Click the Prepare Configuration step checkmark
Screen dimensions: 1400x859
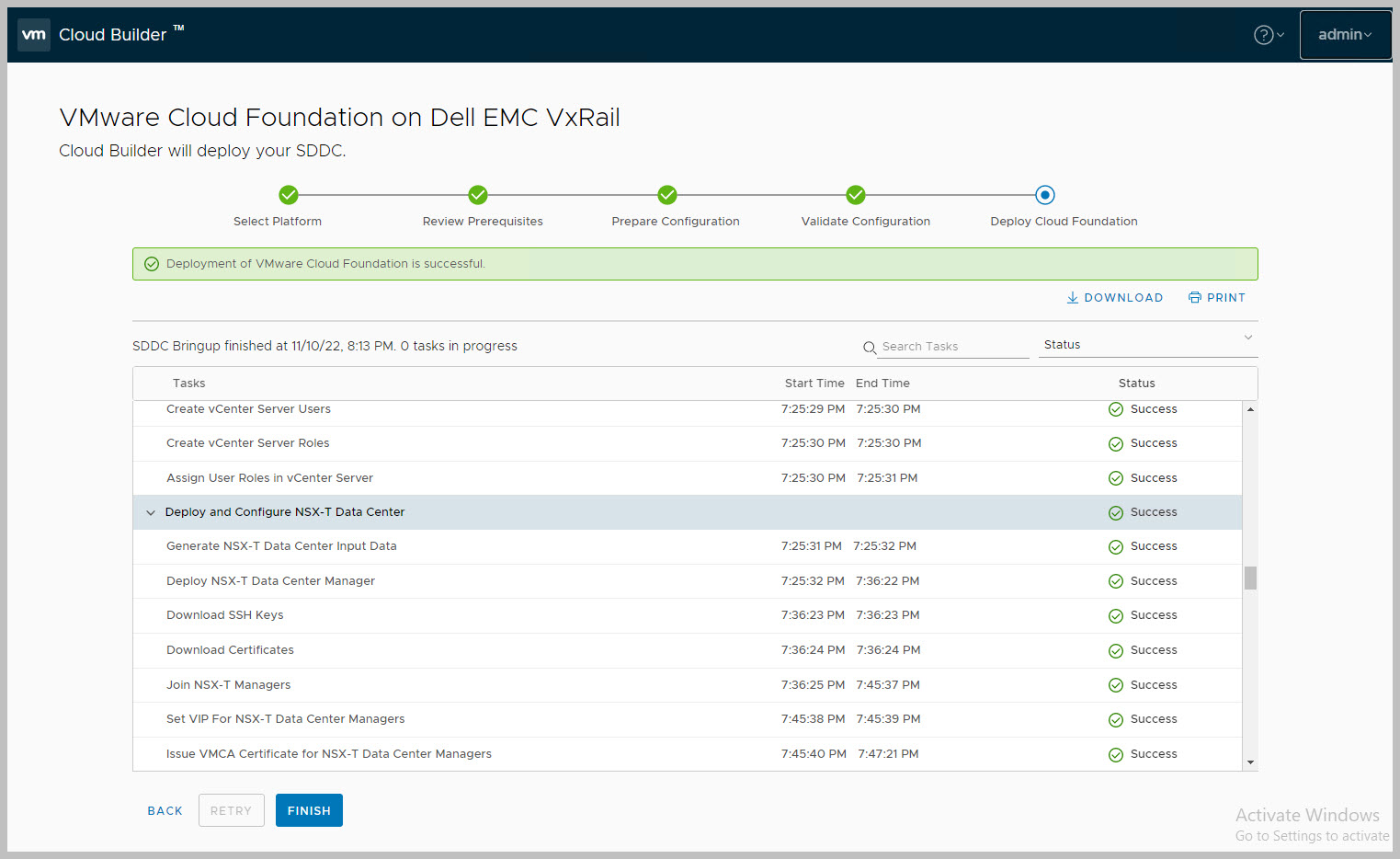tap(667, 195)
